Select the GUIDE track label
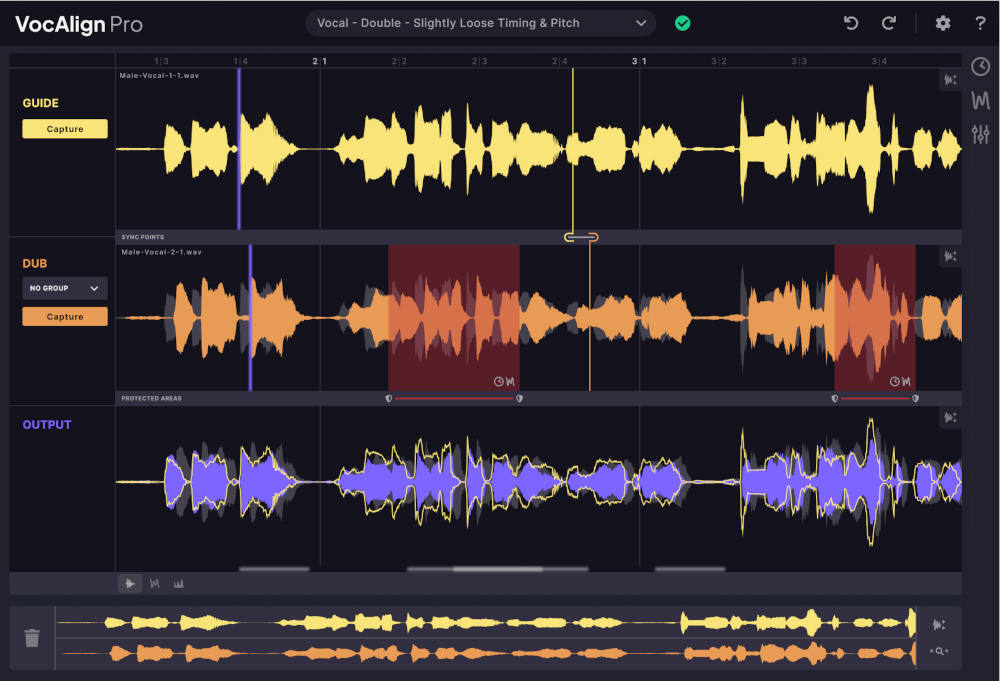 coord(41,103)
